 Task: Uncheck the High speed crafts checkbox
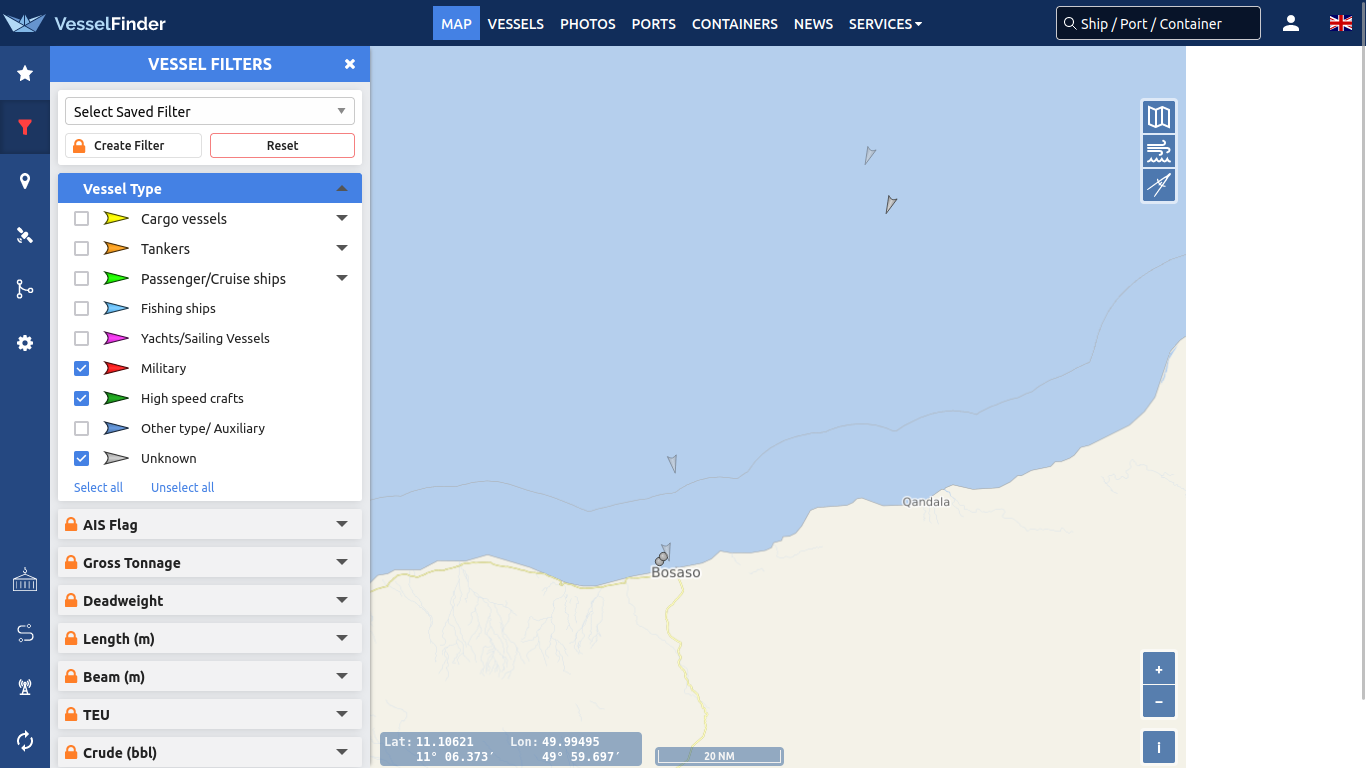click(x=82, y=398)
